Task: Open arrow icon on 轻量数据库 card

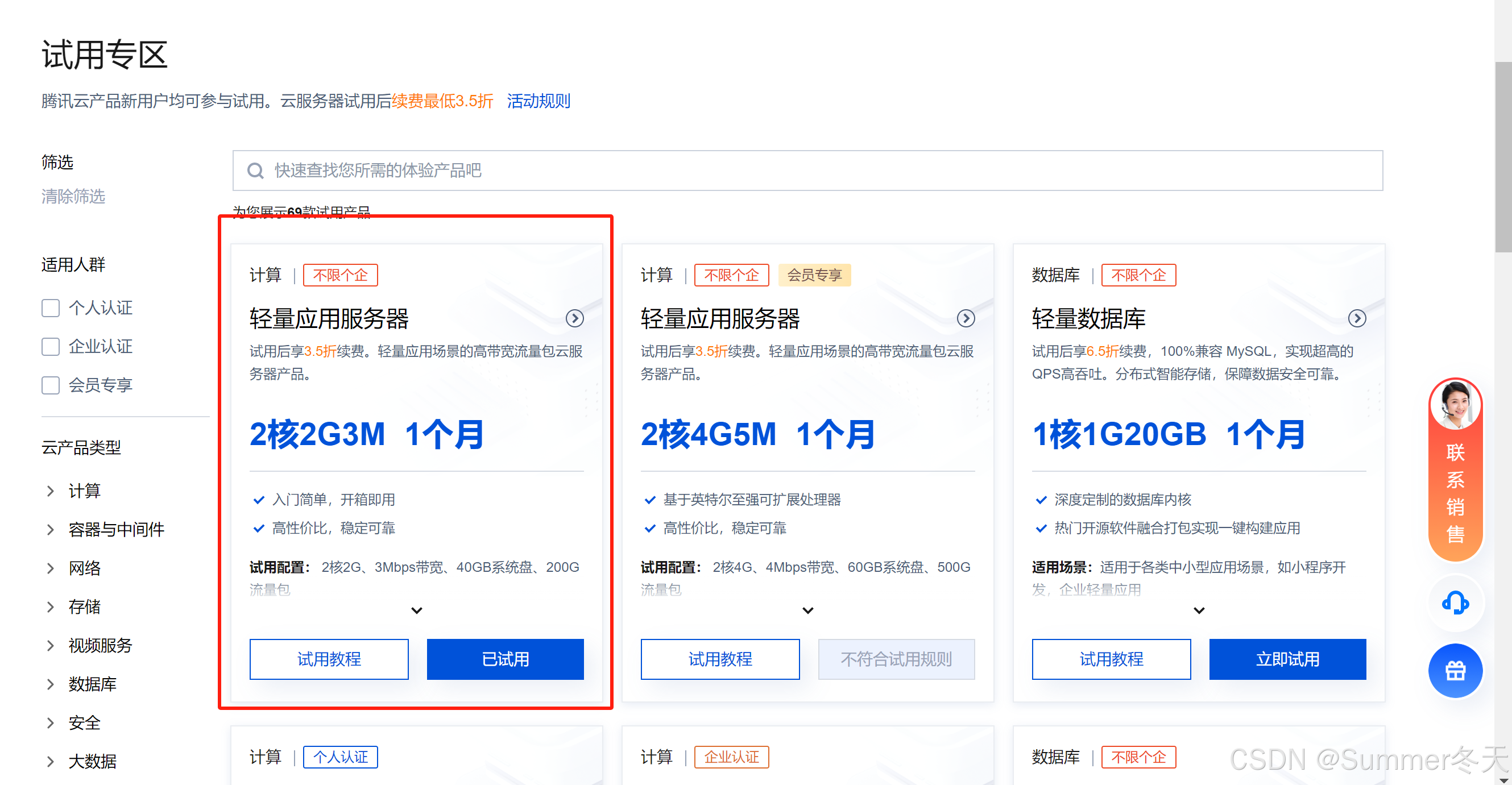Action: pos(1356,318)
